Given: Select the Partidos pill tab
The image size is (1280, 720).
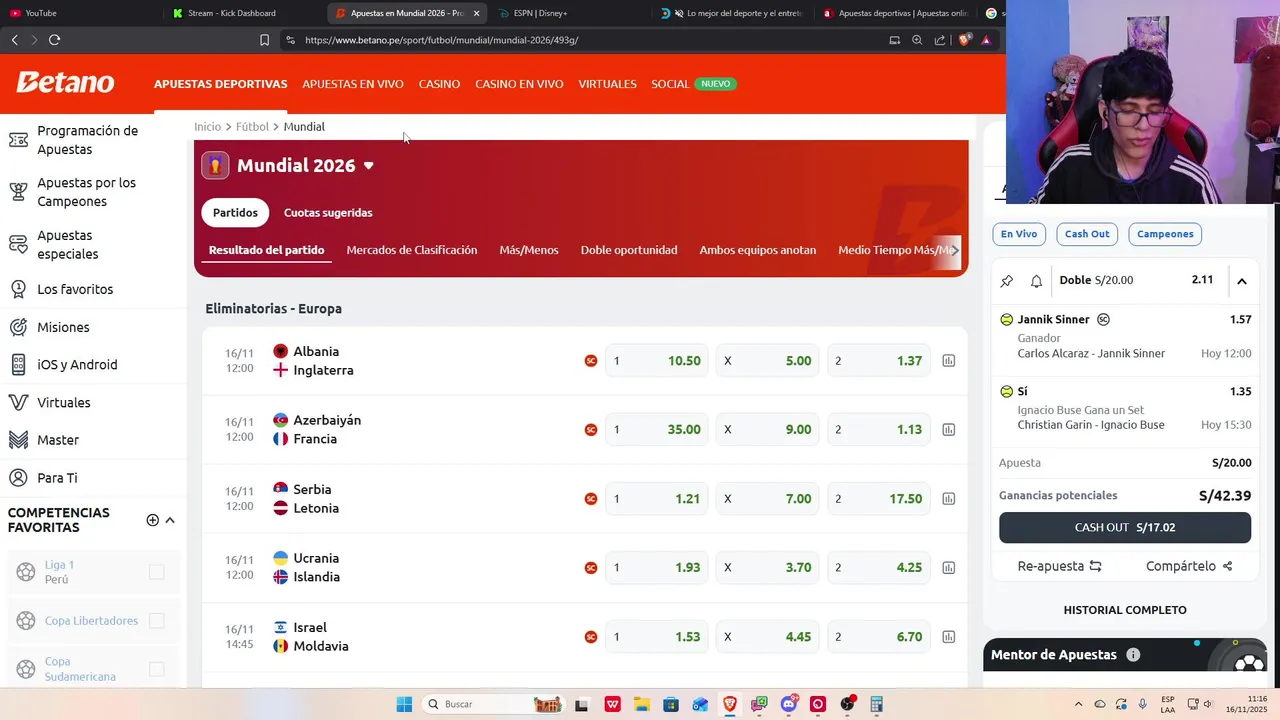Looking at the screenshot, I should (235, 212).
